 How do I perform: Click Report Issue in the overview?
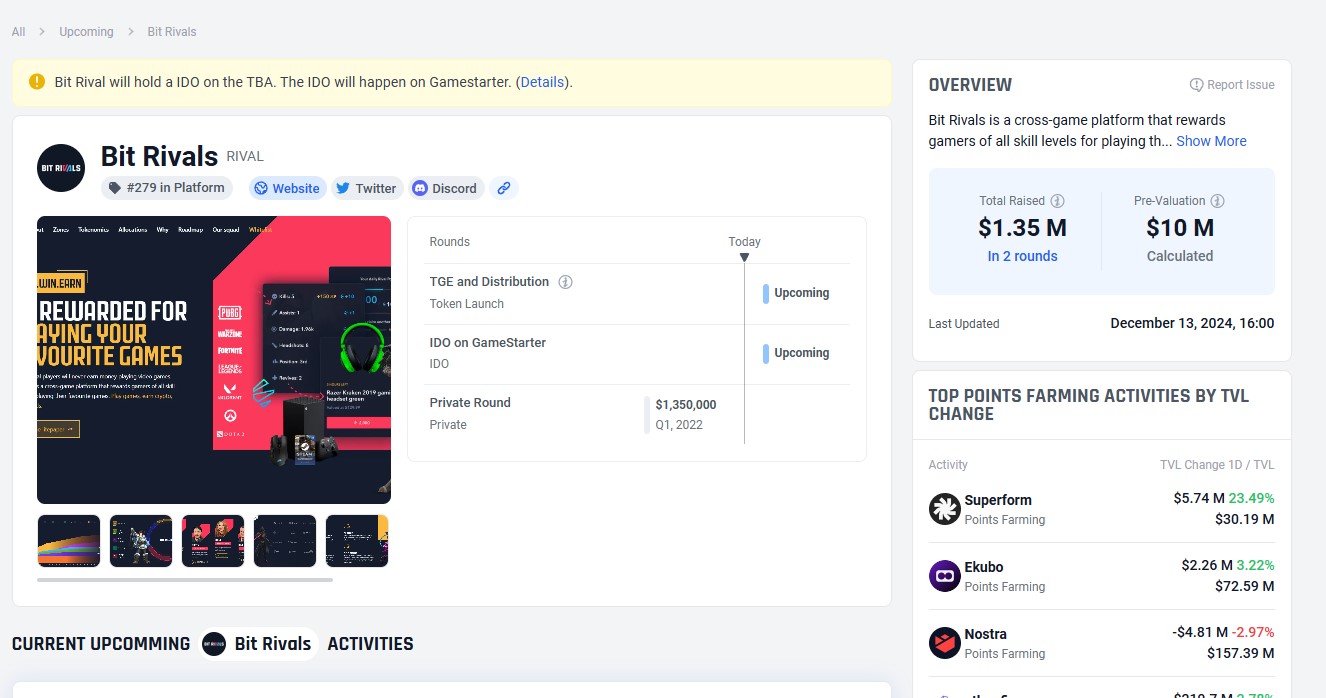(x=1232, y=85)
